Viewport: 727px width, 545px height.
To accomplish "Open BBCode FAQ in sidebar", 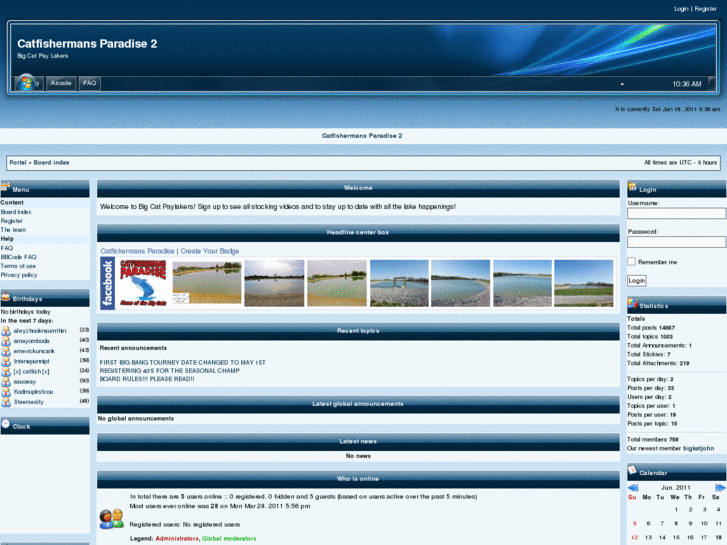I will tap(18, 257).
